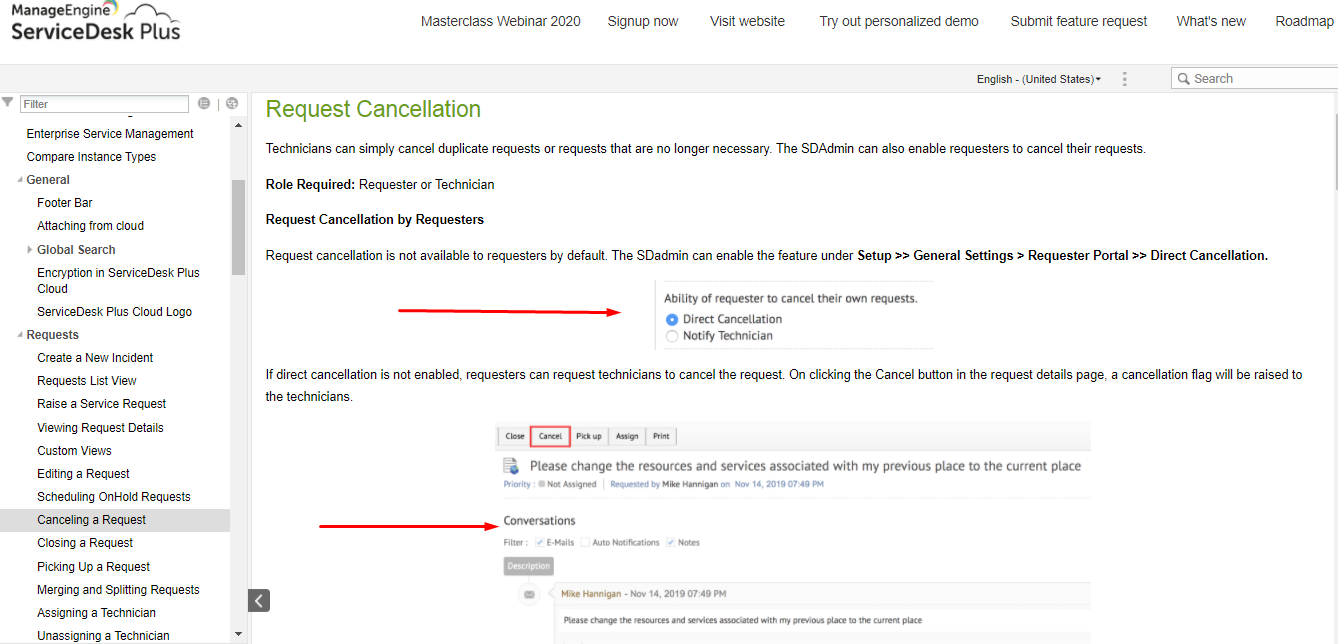Viewport: 1338px width, 644px height.
Task: Go to Submit feature request
Action: pos(1079,21)
